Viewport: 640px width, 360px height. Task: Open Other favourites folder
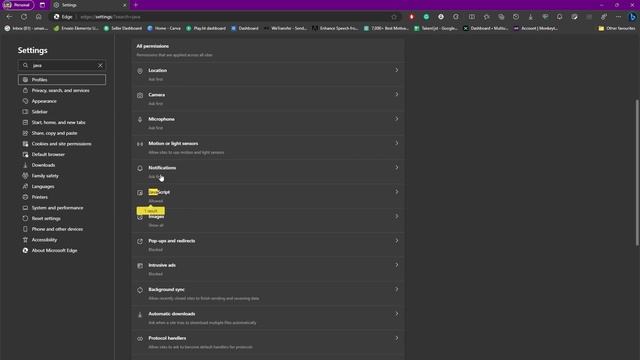pyautogui.click(x=617, y=28)
